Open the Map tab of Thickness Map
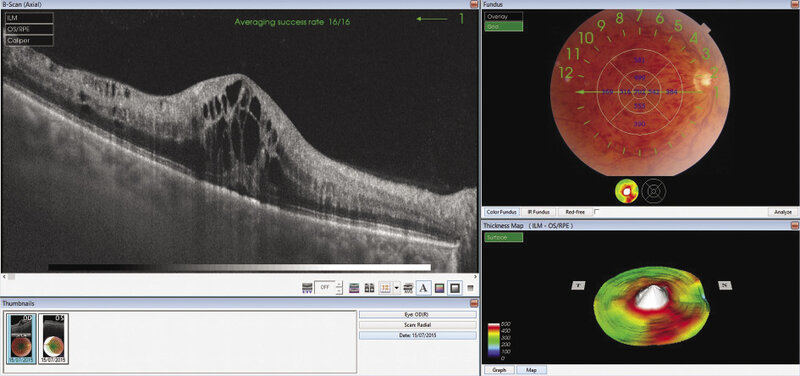Viewport: 800px width, 376px height. point(531,370)
